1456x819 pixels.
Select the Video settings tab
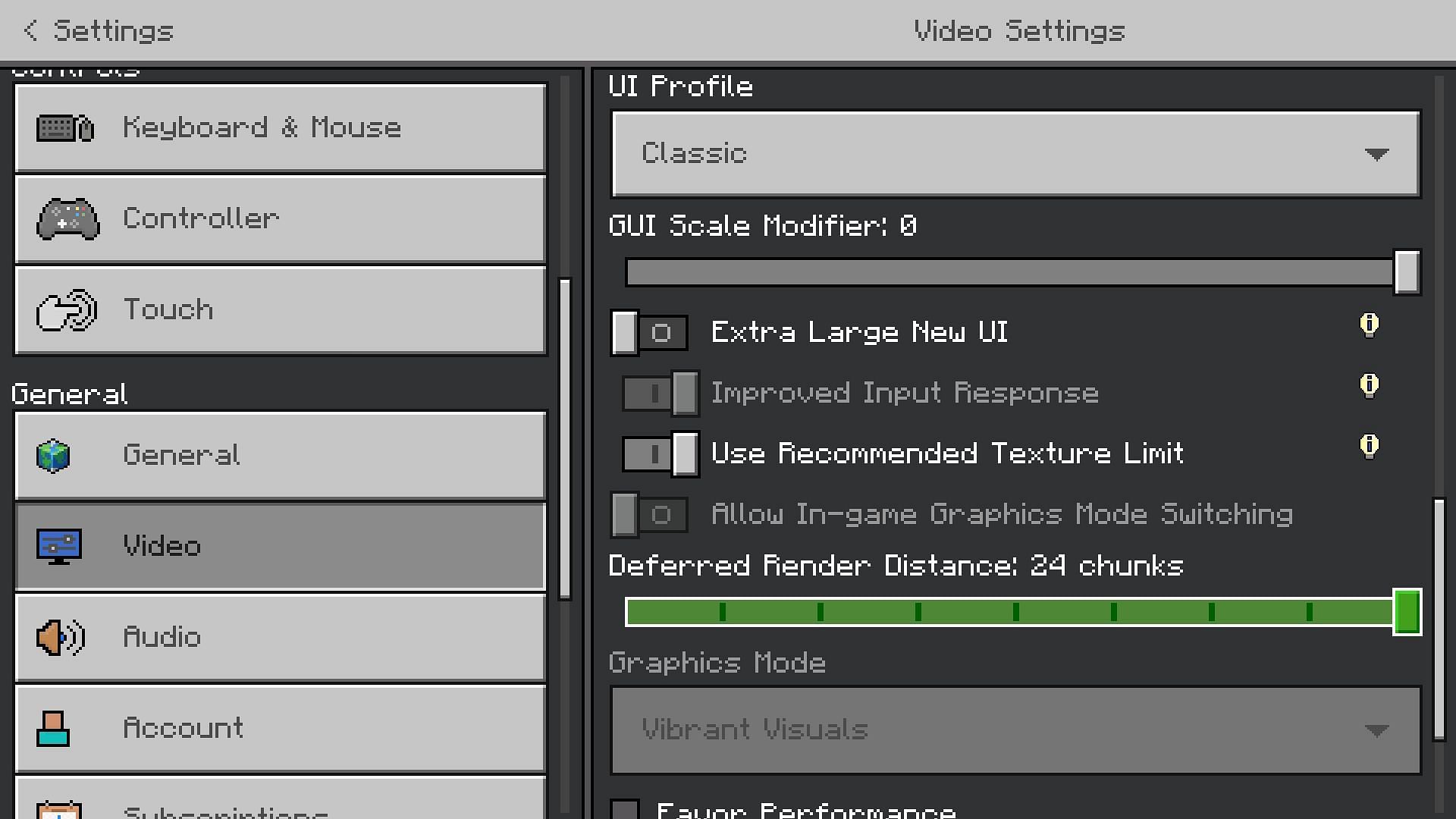(x=281, y=546)
